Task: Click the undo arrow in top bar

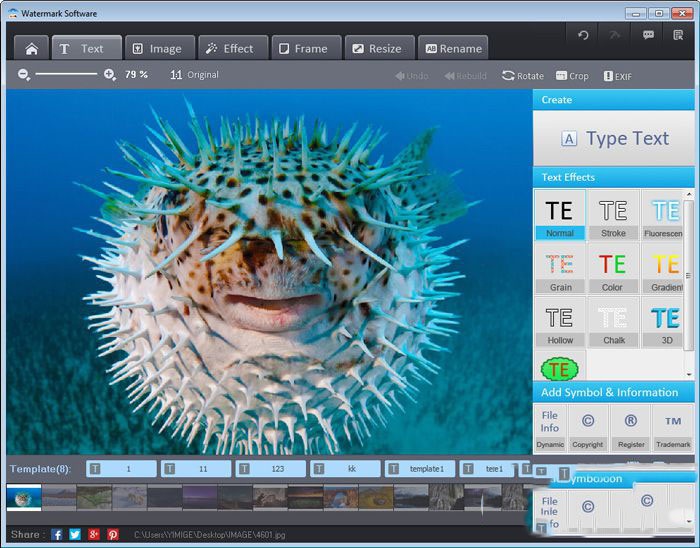Action: (x=583, y=35)
